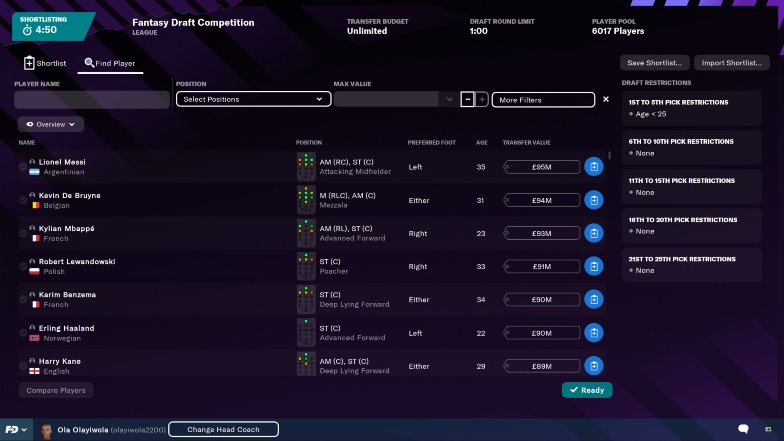This screenshot has width=784, height=441.
Task: Click the person icon beside Lionel Messi
Action: [x=32, y=162]
